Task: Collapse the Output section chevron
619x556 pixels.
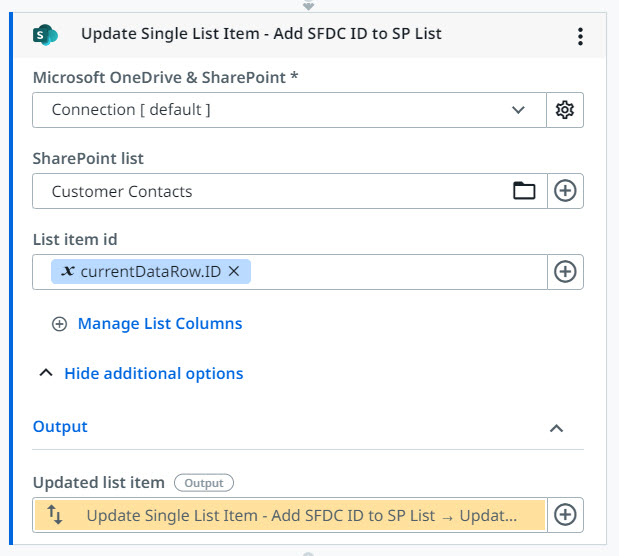Action: pyautogui.click(x=557, y=428)
